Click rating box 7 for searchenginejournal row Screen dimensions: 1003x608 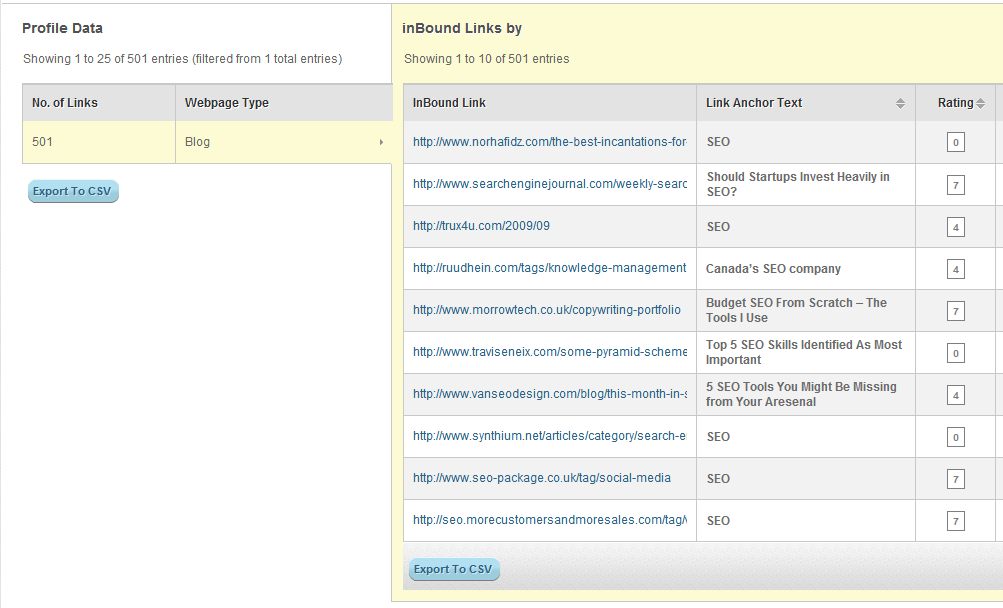tap(956, 186)
